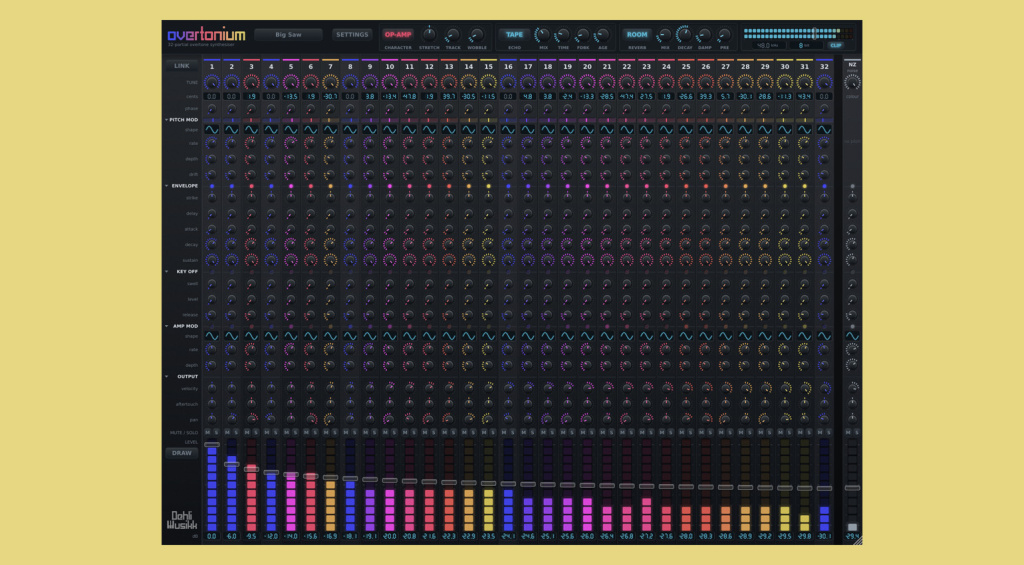The height and width of the screenshot is (565, 1024).
Task: Click the tune knob of partial 32
Action: [x=824, y=82]
